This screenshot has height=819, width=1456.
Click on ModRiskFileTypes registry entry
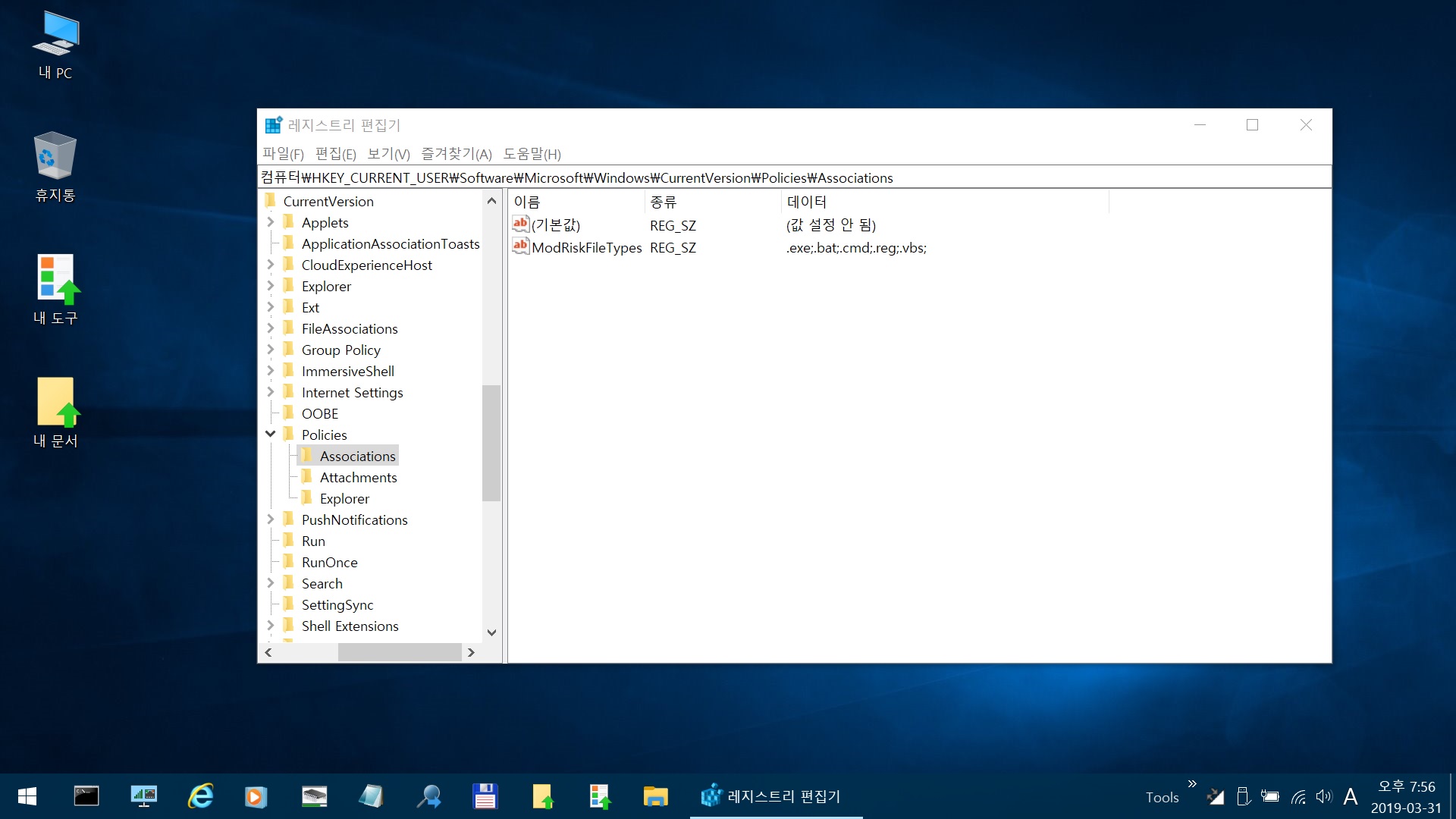point(585,247)
